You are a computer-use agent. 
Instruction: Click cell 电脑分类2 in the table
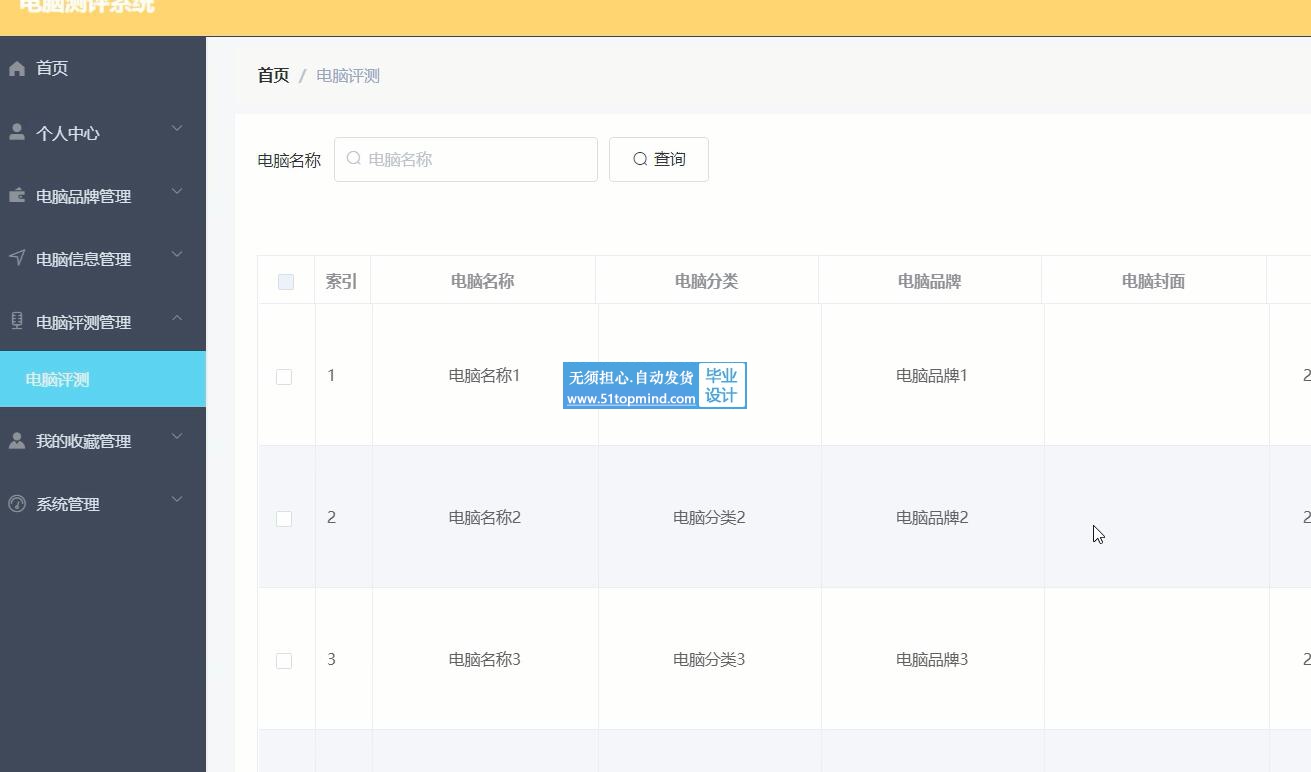click(710, 518)
